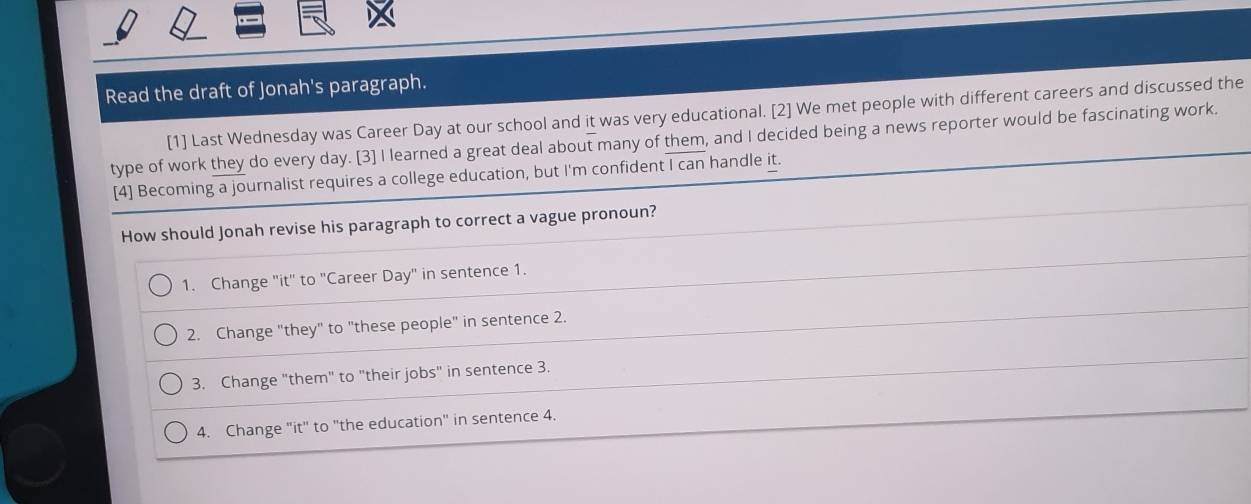Click the sentence marker [4] in the passage

click(x=123, y=191)
